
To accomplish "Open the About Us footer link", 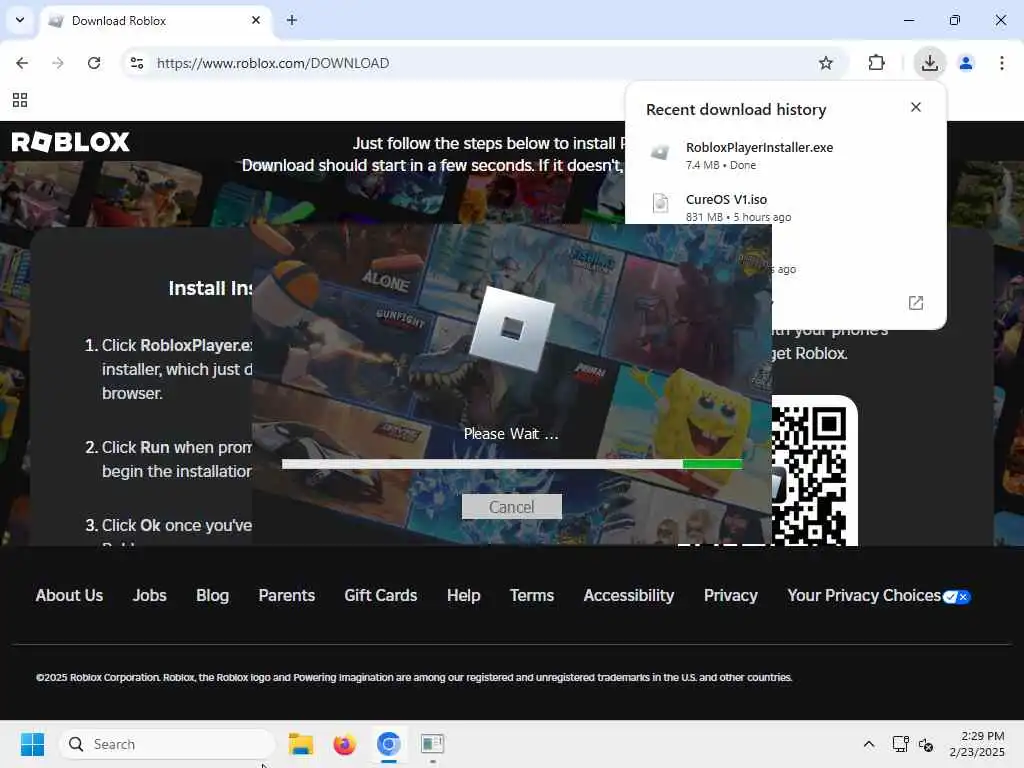I will coord(69,596).
